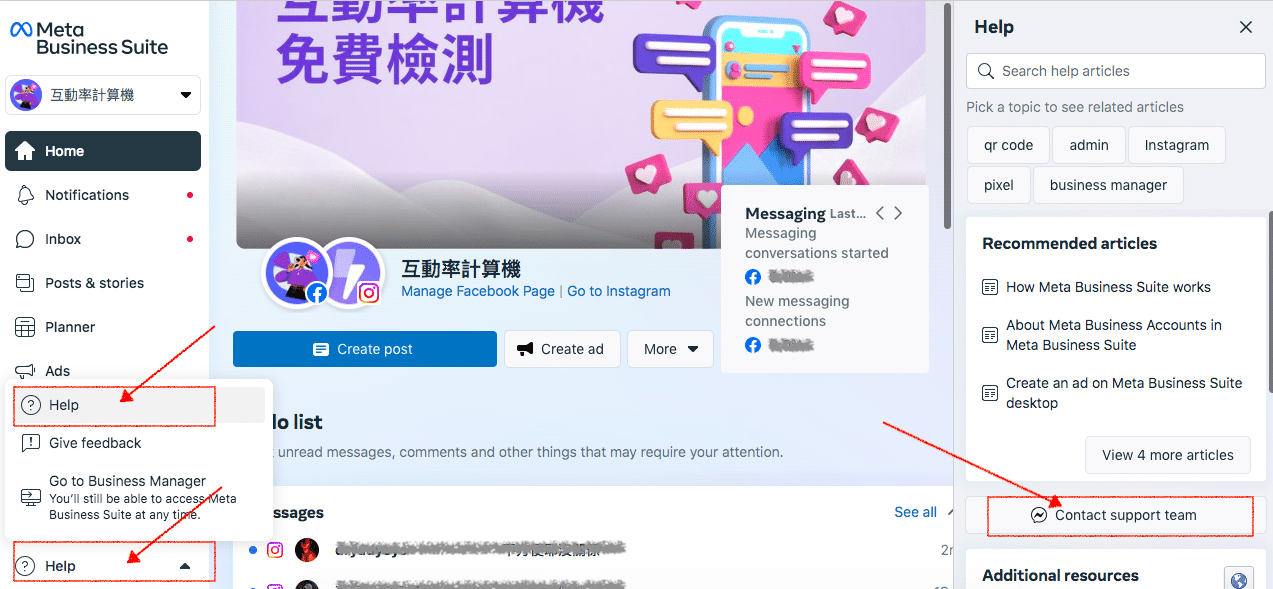This screenshot has width=1273, height=589.
Task: Click the globe icon in Additional resources
Action: tap(1239, 580)
